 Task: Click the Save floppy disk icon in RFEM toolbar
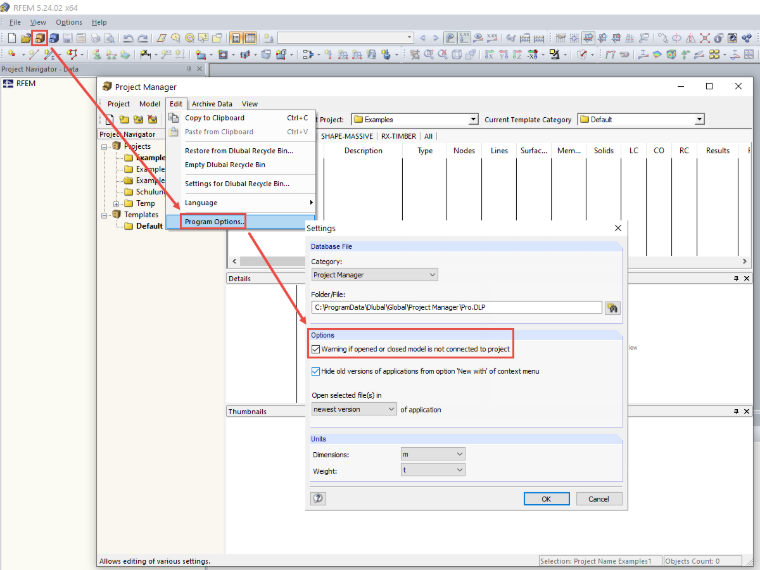[x=68, y=38]
